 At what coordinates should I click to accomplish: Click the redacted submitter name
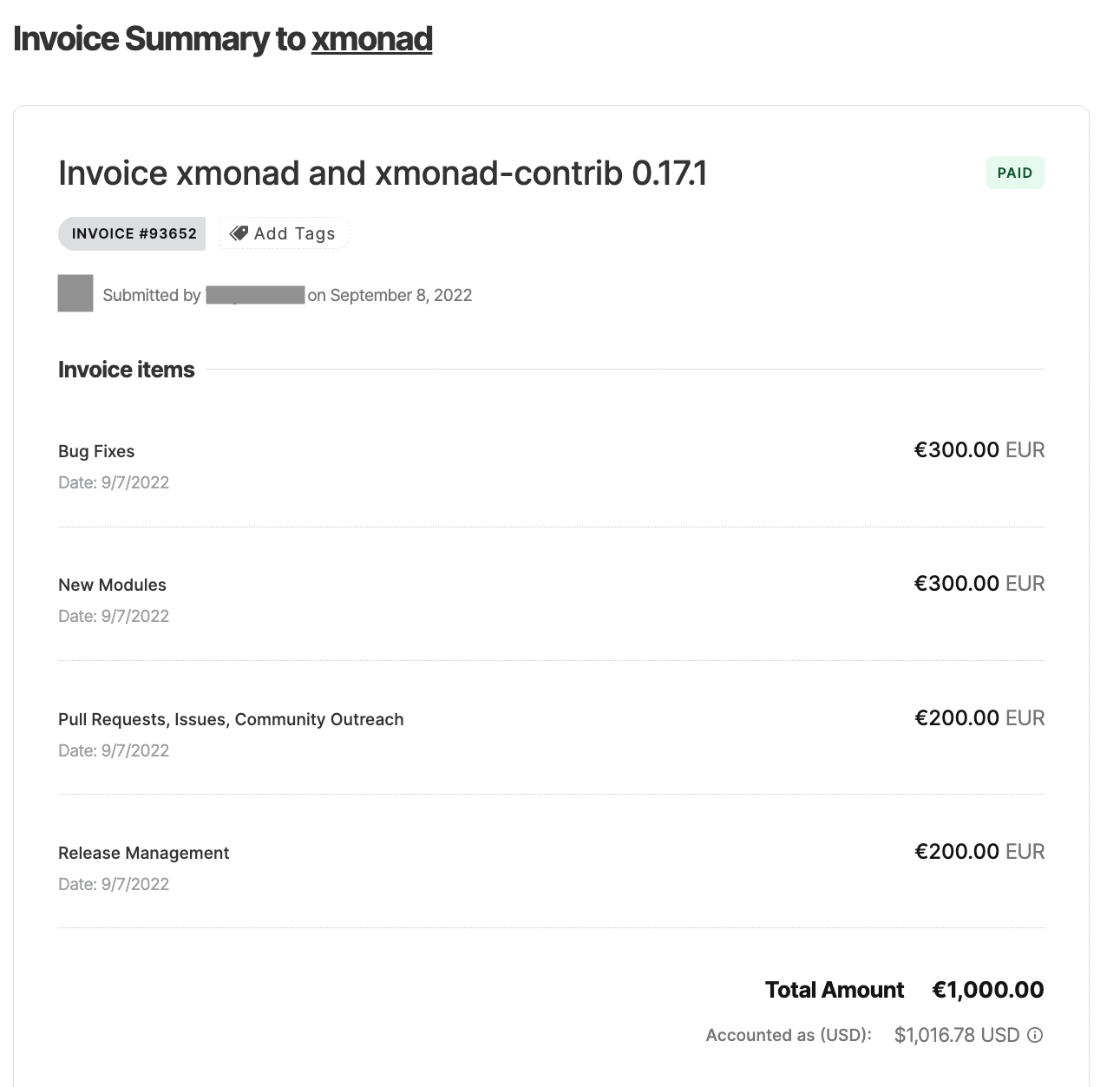tap(255, 295)
